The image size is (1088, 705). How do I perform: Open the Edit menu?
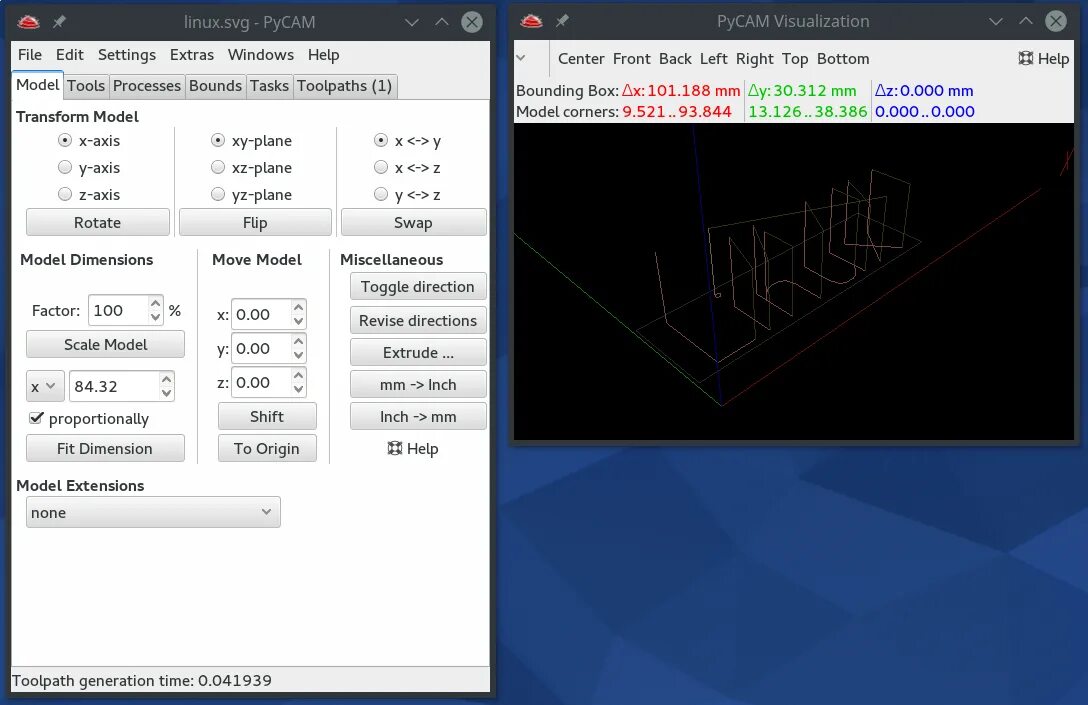[70, 55]
